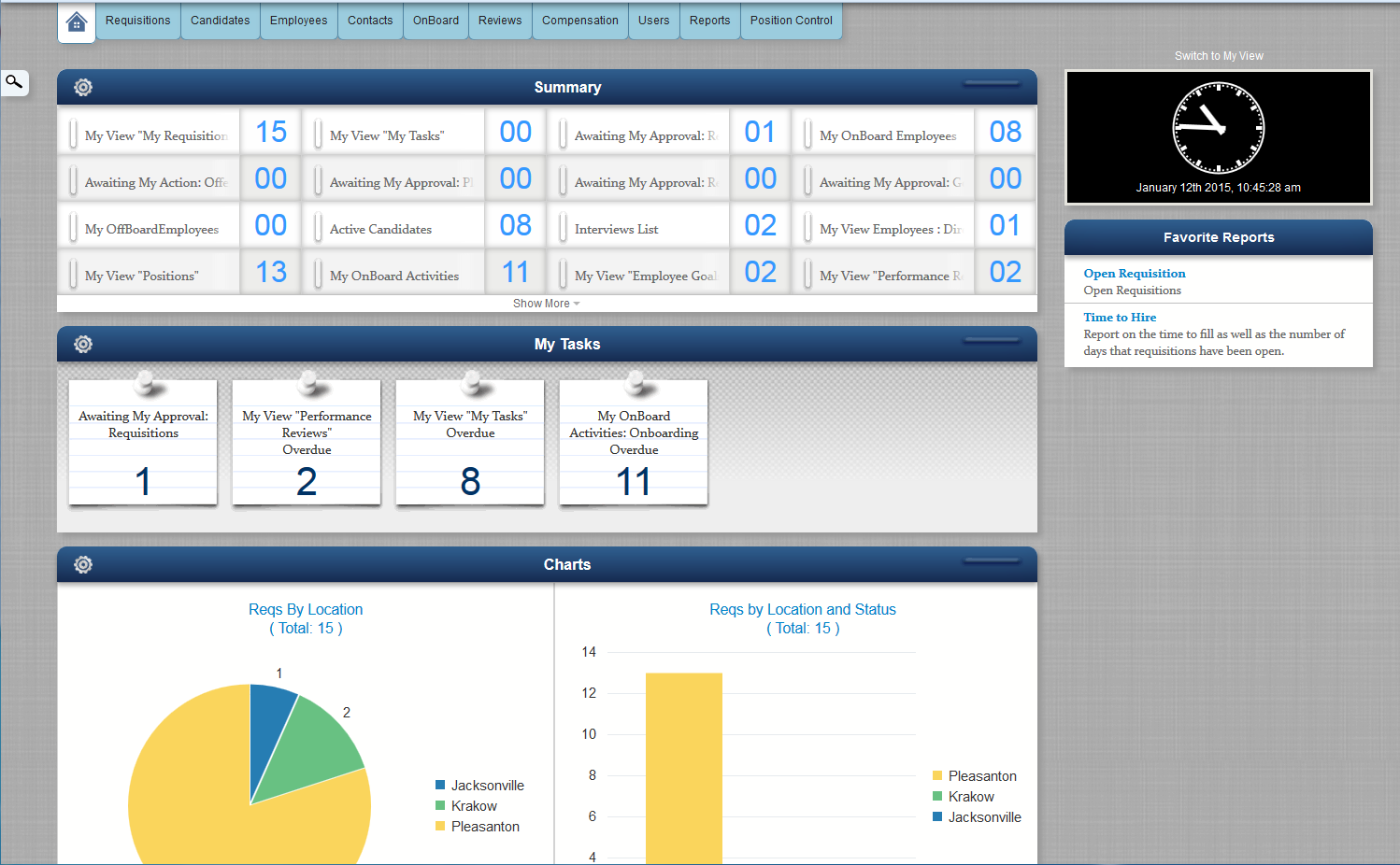Collapse the My Tasks panel minimize bar
This screenshot has height=865, width=1400.
pos(992,340)
